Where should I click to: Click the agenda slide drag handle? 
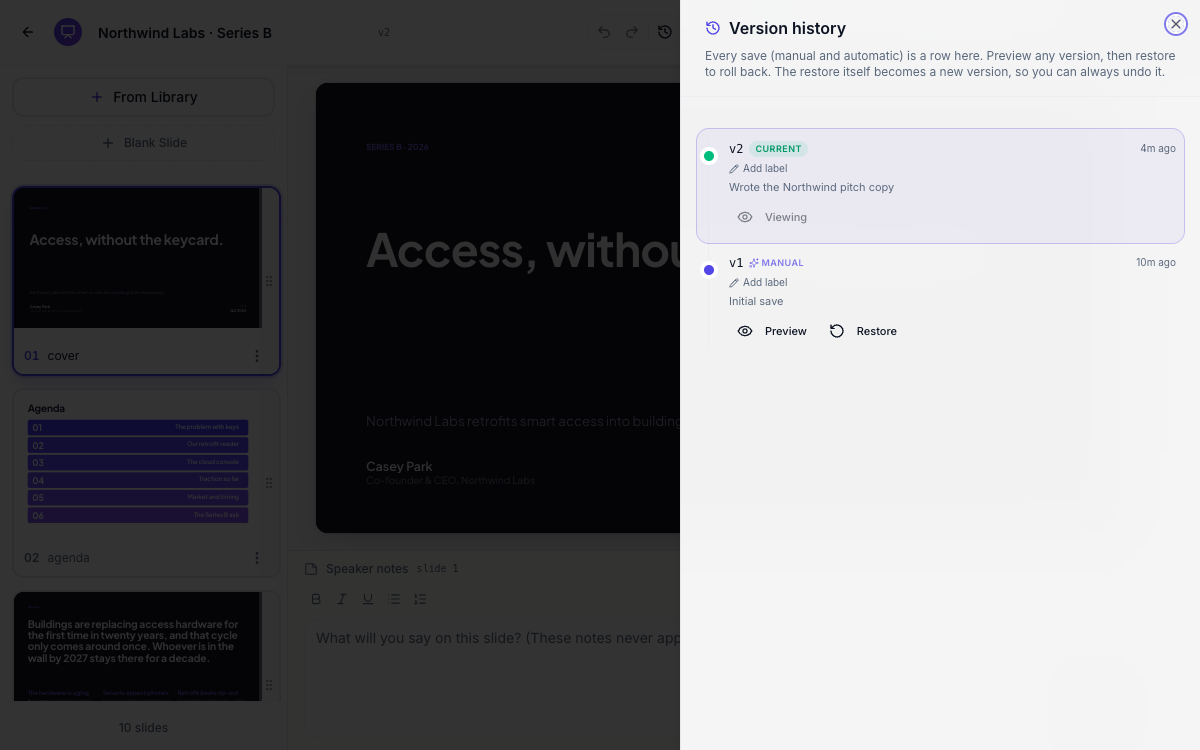click(x=268, y=483)
